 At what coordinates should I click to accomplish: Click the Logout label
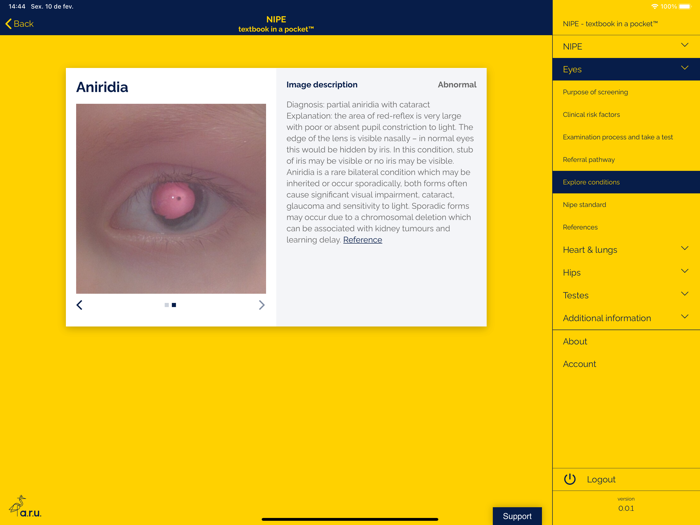point(601,479)
